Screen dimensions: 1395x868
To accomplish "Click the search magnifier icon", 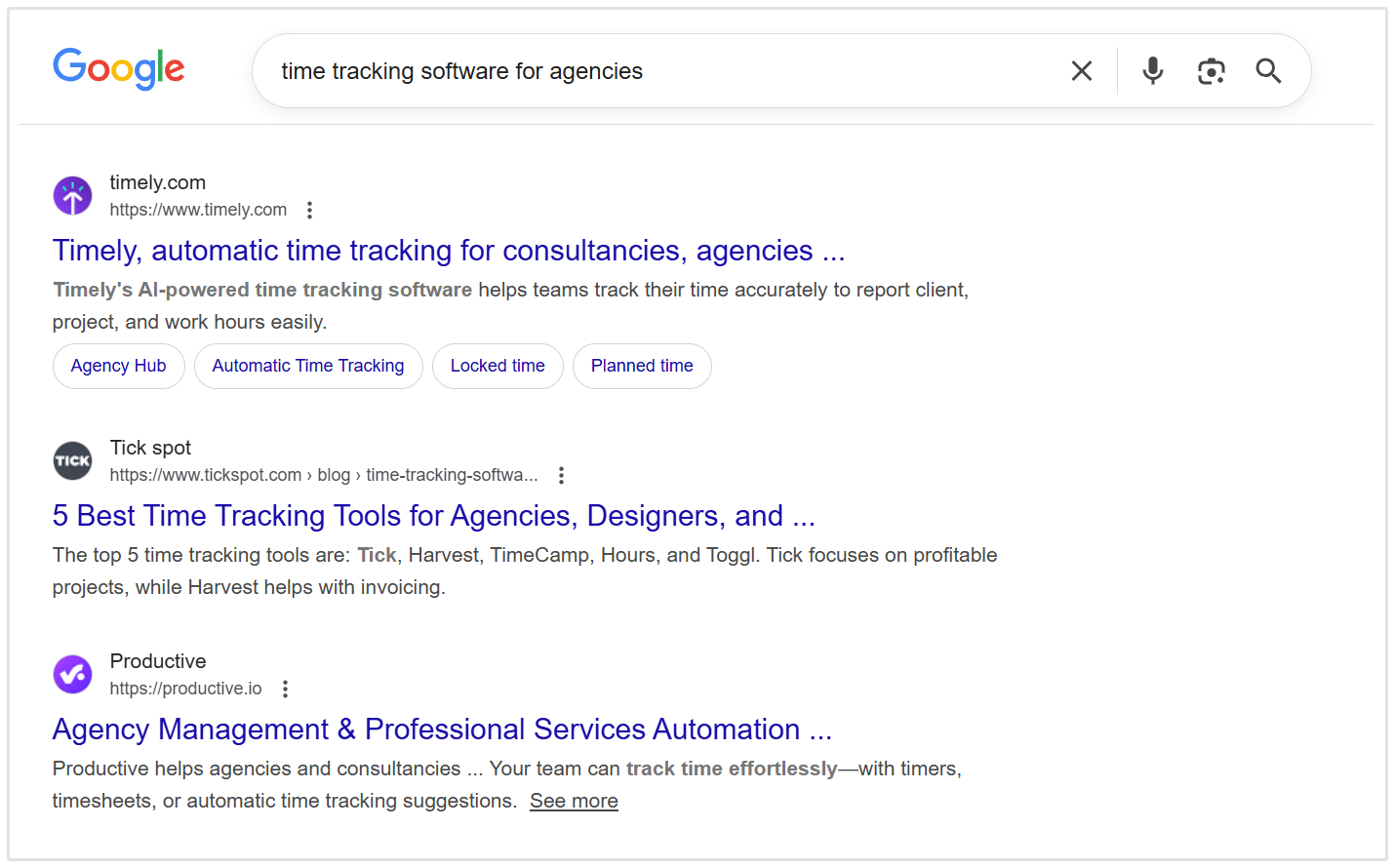I will pyautogui.click(x=1268, y=70).
